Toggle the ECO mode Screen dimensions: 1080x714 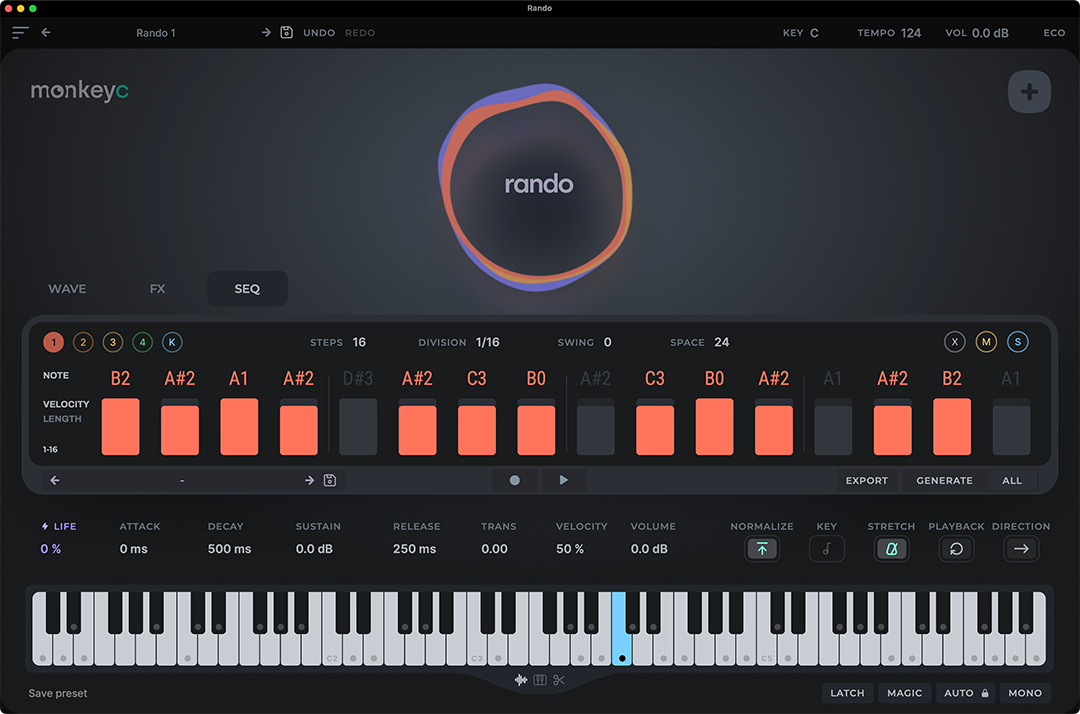click(1054, 33)
